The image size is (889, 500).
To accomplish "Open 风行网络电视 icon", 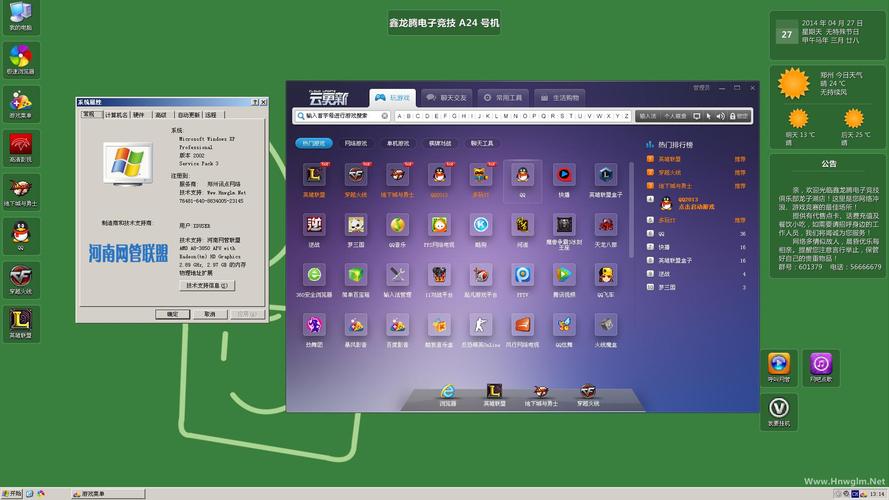I will [522, 325].
